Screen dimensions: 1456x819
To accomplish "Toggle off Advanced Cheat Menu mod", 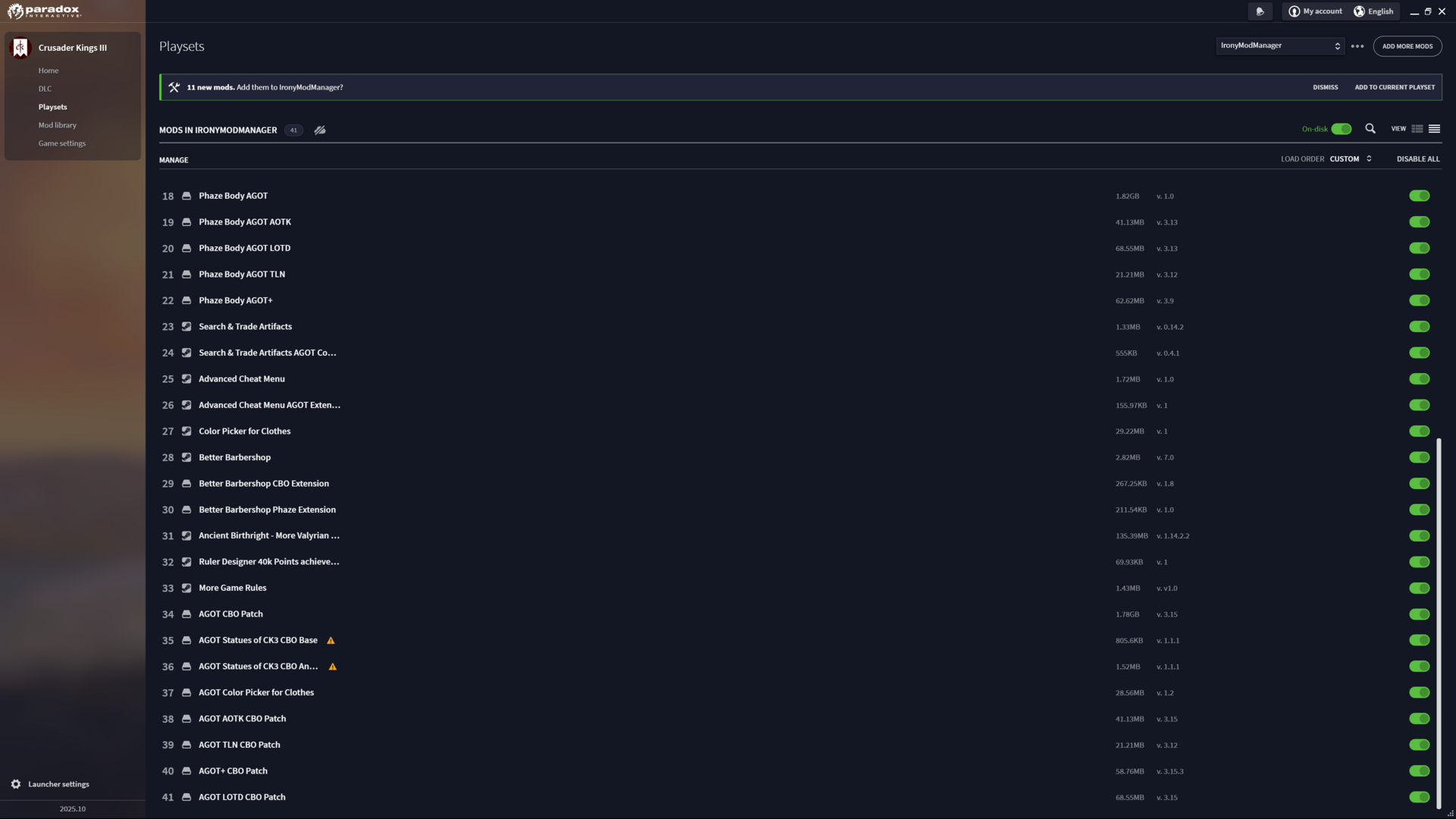I will coord(1420,379).
